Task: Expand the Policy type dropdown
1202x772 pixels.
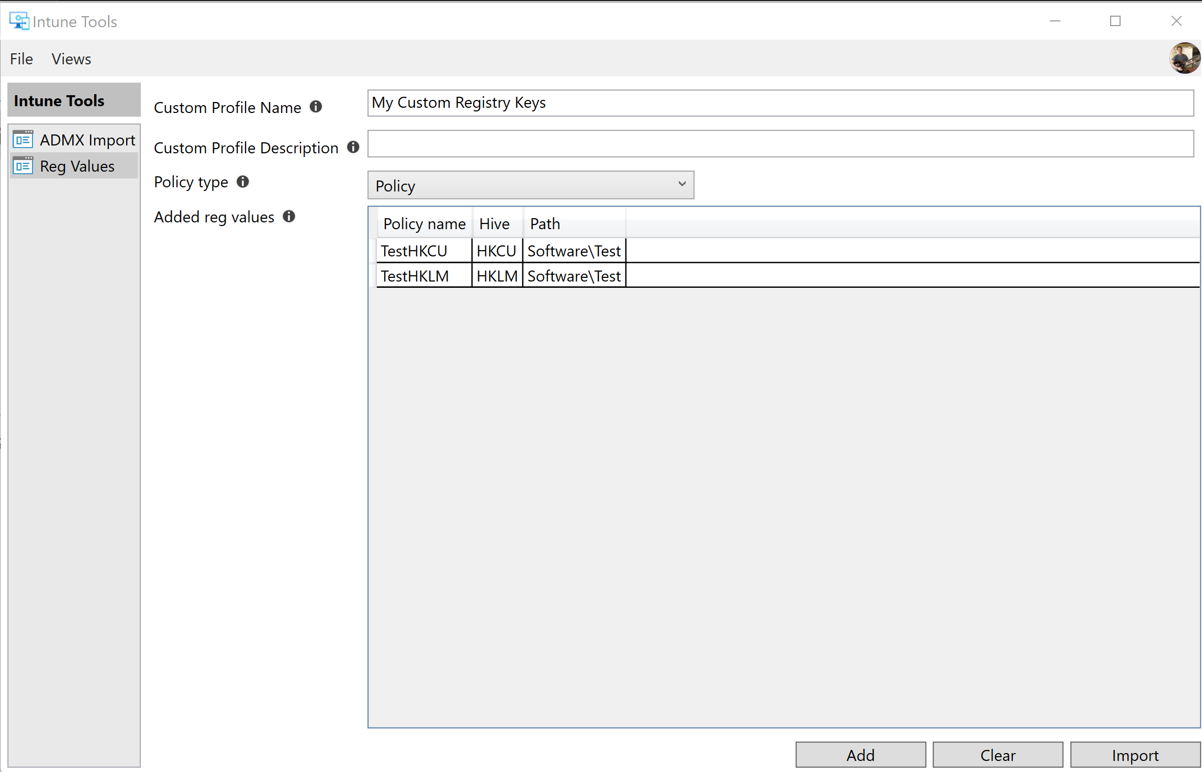Action: pyautogui.click(x=531, y=185)
